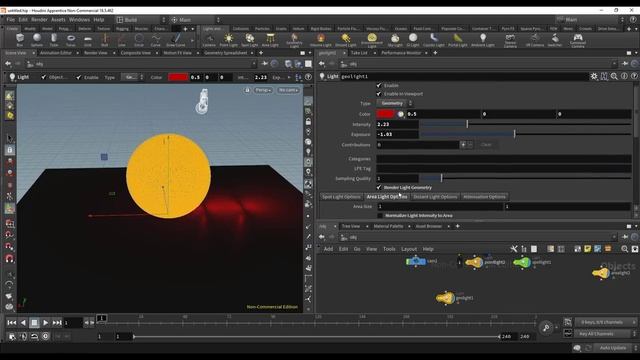Screen dimensions: 640x360
Task: Create a Portal Light from the shelf
Action: pos(458,40)
